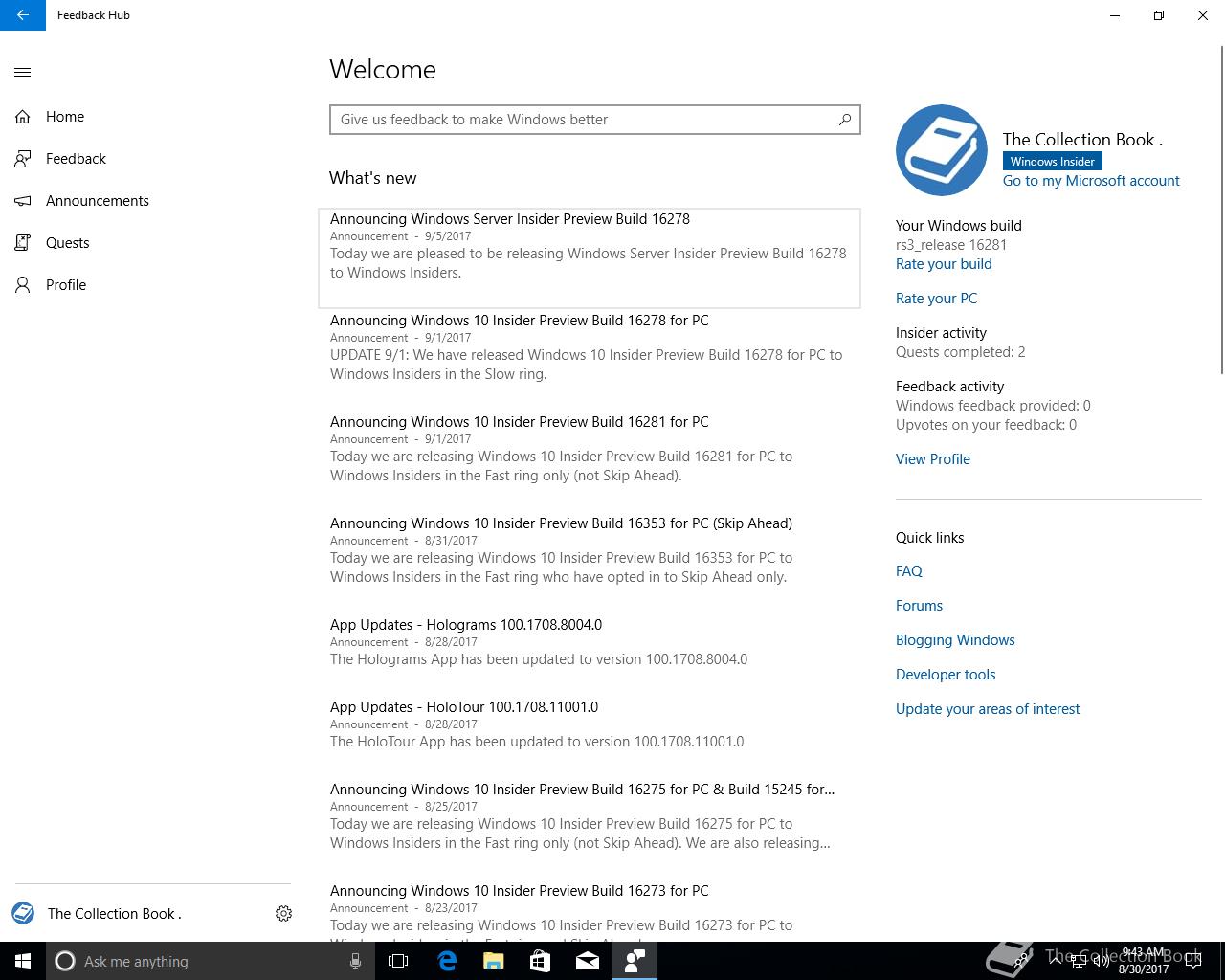Image resolution: width=1225 pixels, height=980 pixels.
Task: Click the Quests icon in sidebar
Action: (x=23, y=243)
